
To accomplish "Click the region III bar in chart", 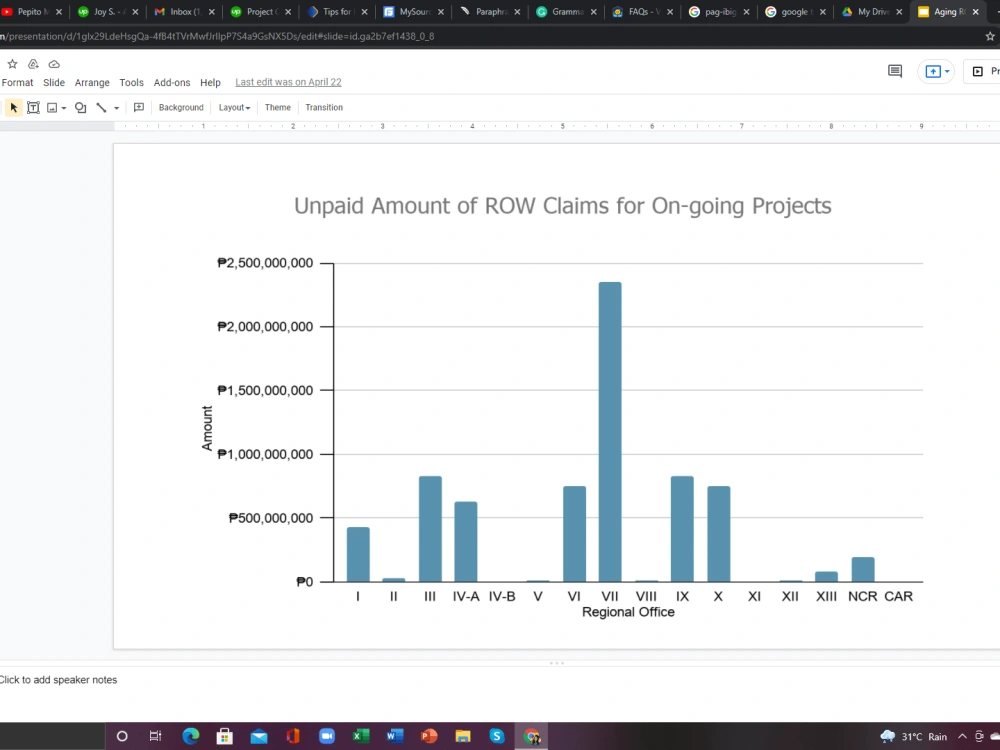I will pos(430,529).
